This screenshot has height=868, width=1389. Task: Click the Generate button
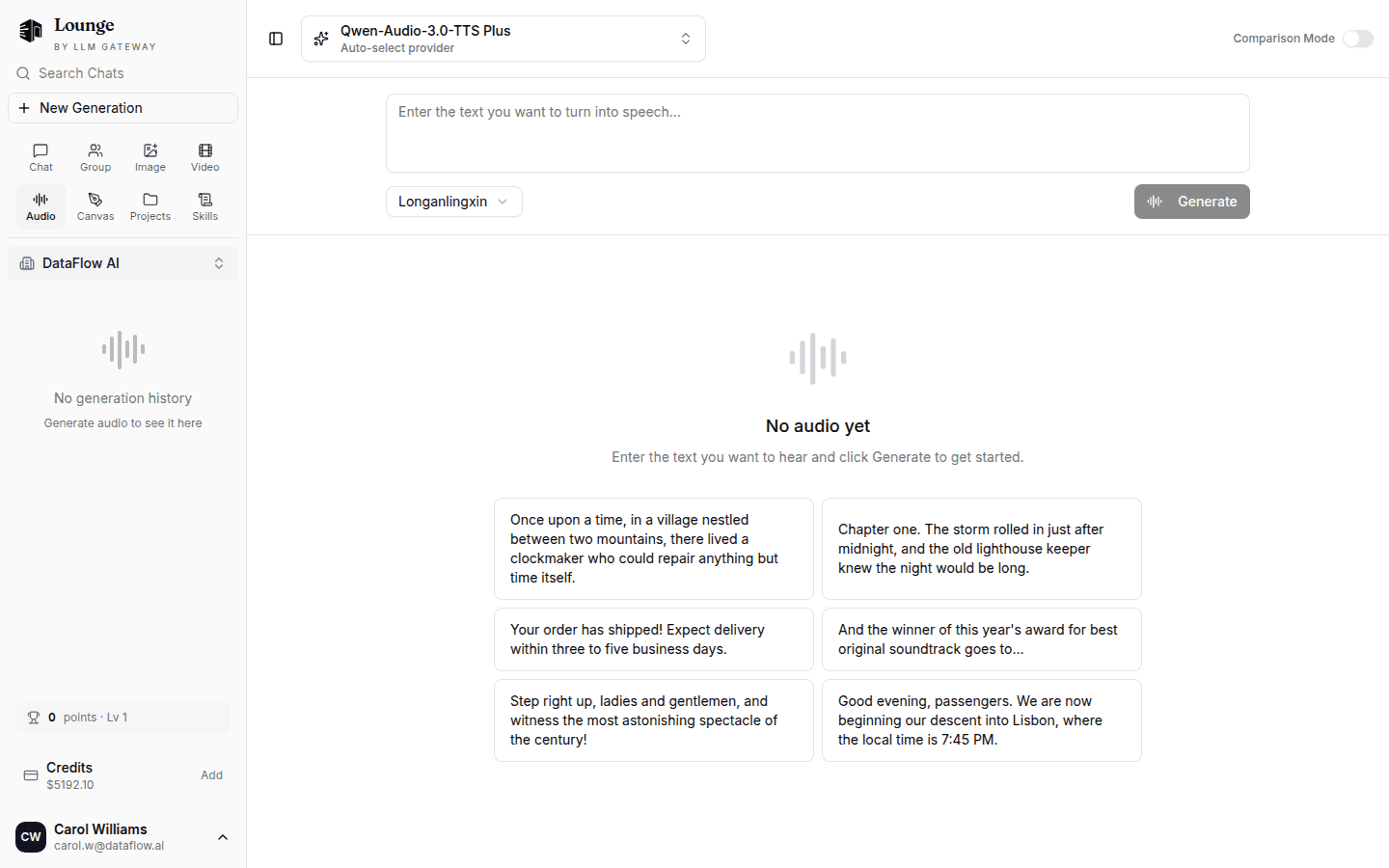click(x=1192, y=202)
